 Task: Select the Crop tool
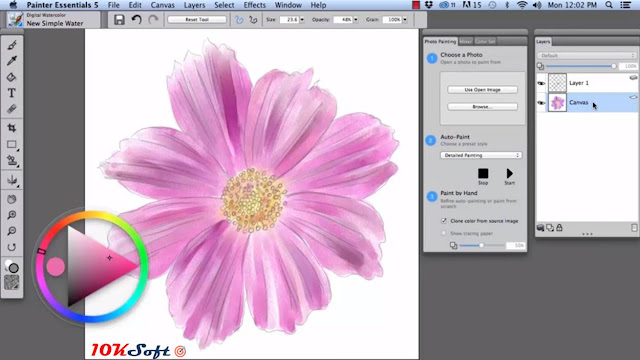(x=12, y=128)
